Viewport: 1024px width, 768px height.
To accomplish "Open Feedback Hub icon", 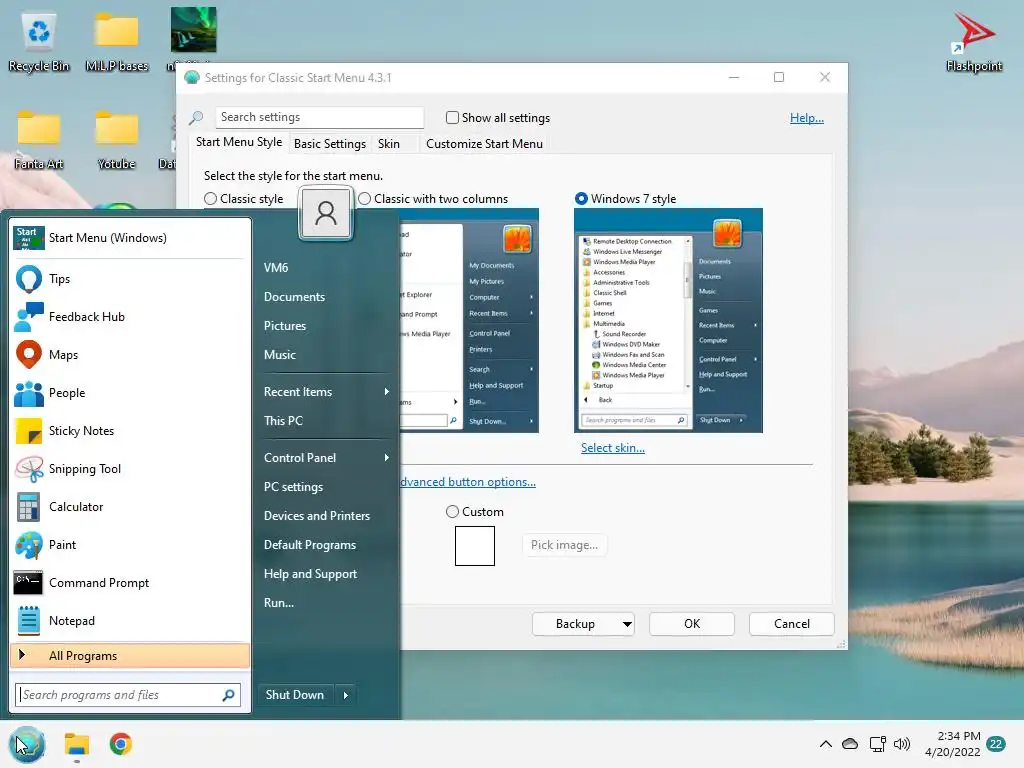I will 29,317.
